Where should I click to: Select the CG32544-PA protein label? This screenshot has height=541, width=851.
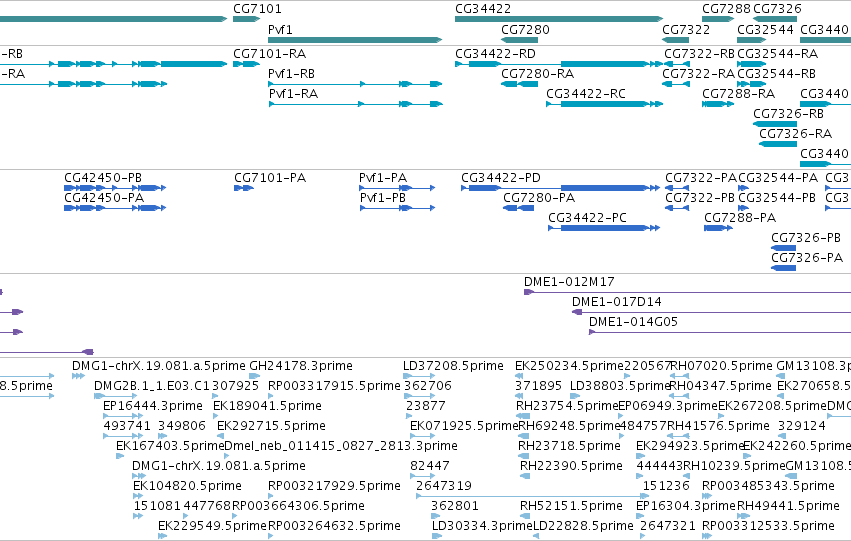[x=778, y=178]
